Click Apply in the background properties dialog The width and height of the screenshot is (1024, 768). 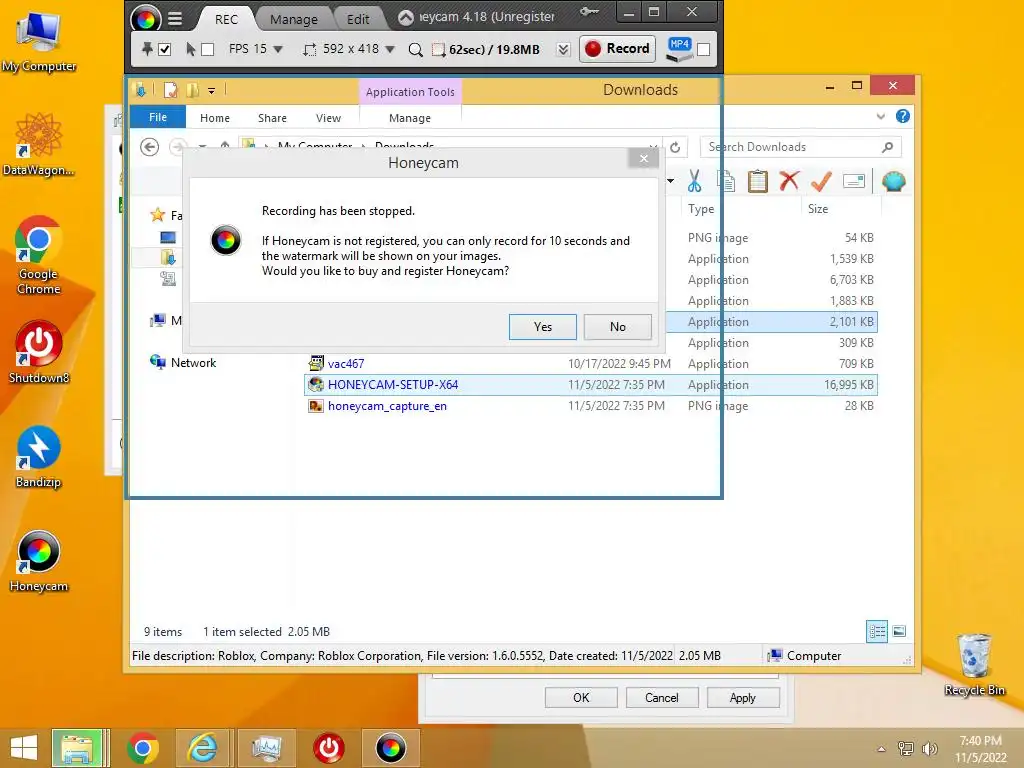coord(743,697)
